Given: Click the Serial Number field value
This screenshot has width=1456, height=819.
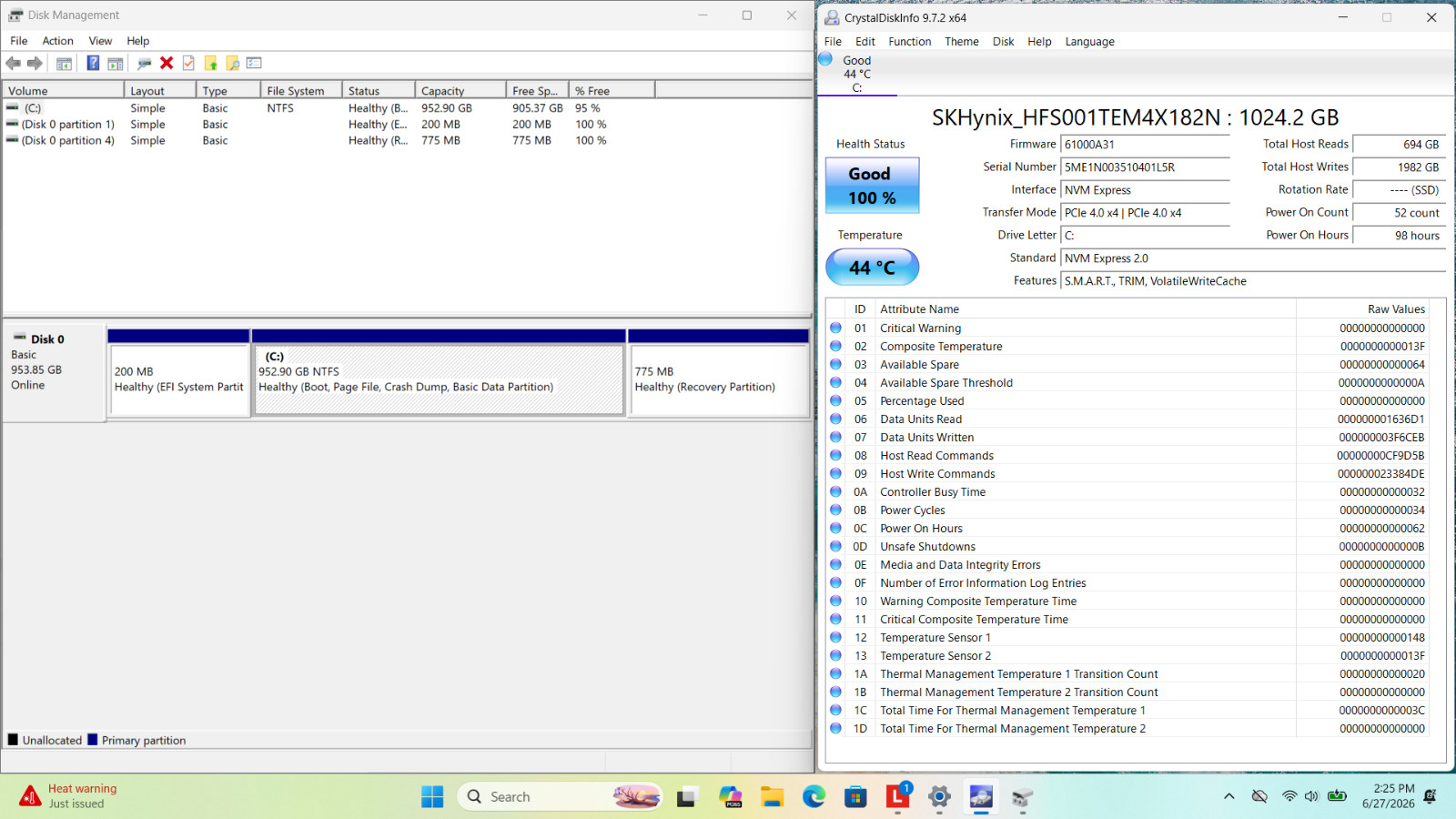Looking at the screenshot, I should pyautogui.click(x=1145, y=167).
